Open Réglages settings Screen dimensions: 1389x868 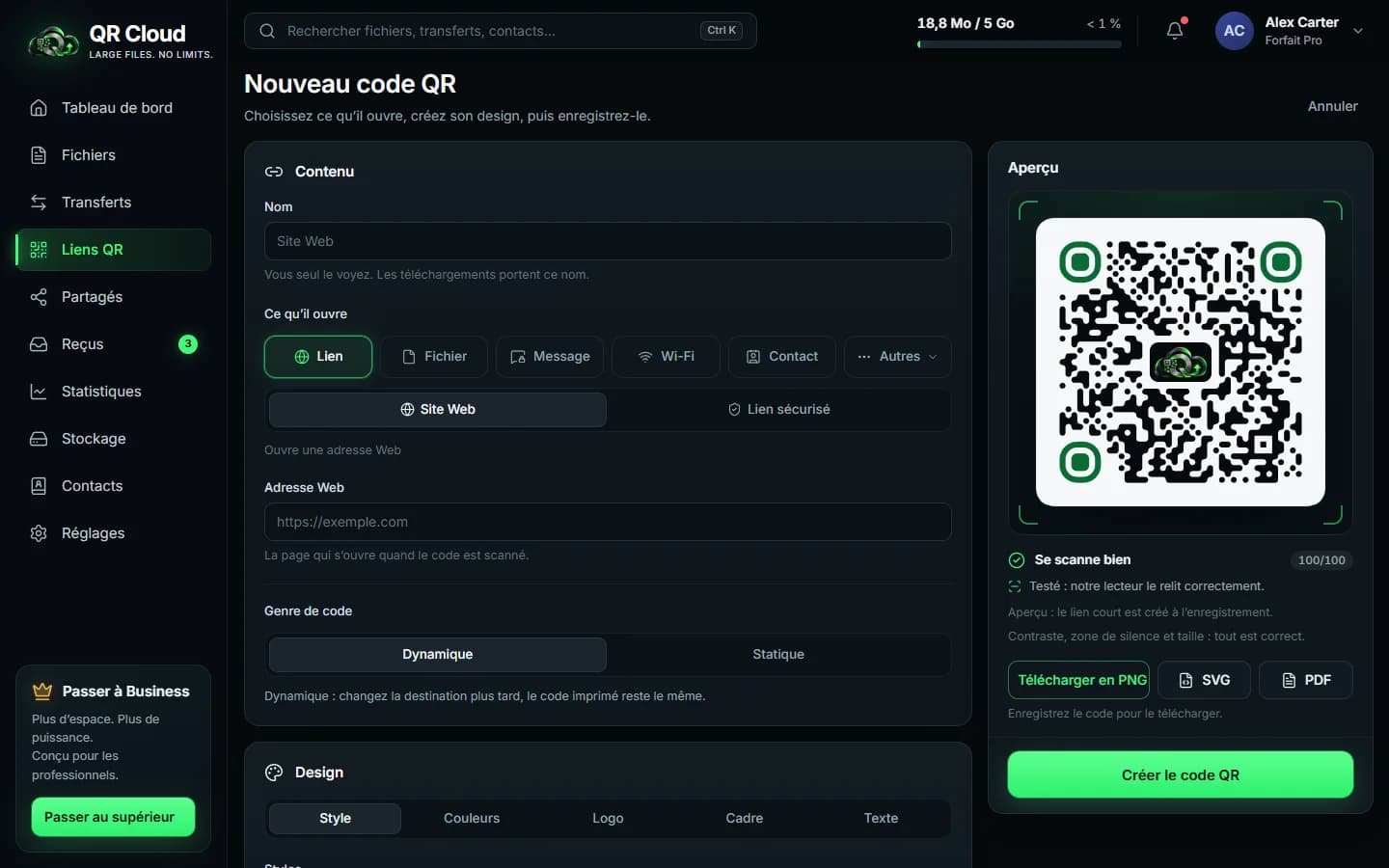[x=113, y=533]
